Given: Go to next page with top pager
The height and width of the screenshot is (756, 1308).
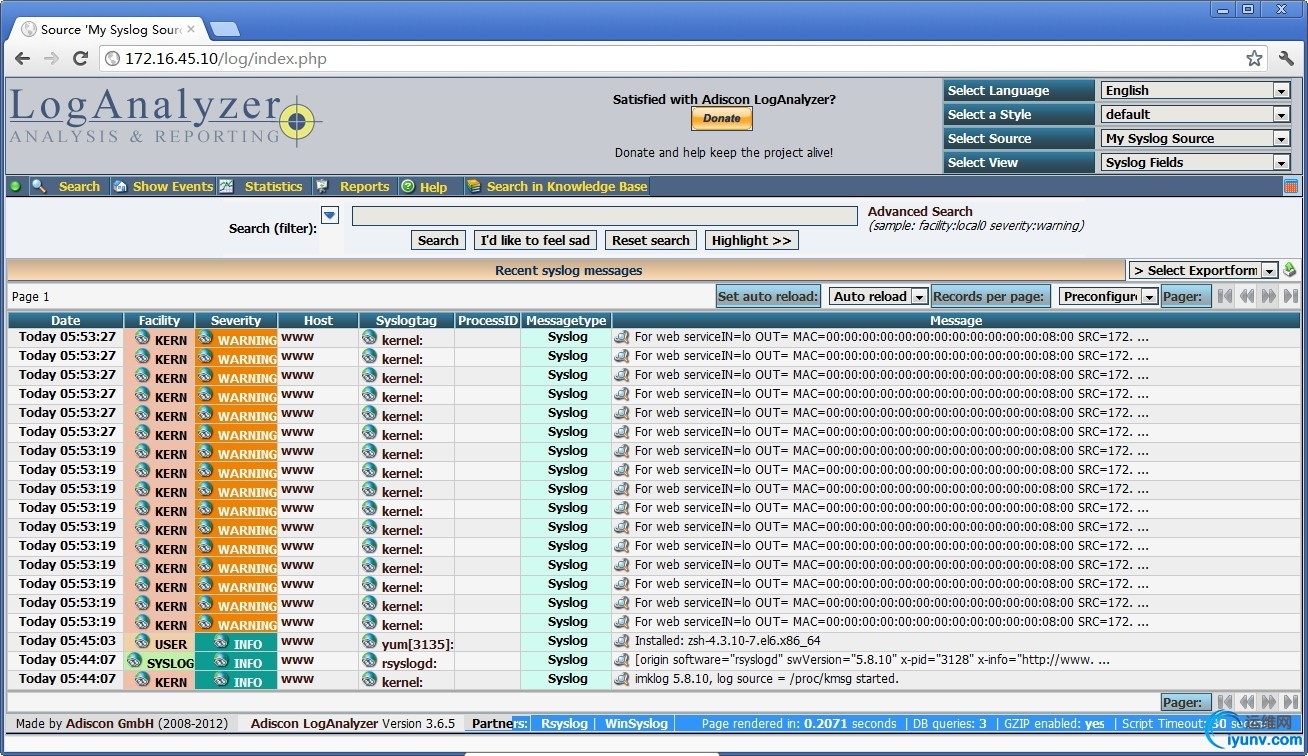Looking at the screenshot, I should pos(1269,296).
